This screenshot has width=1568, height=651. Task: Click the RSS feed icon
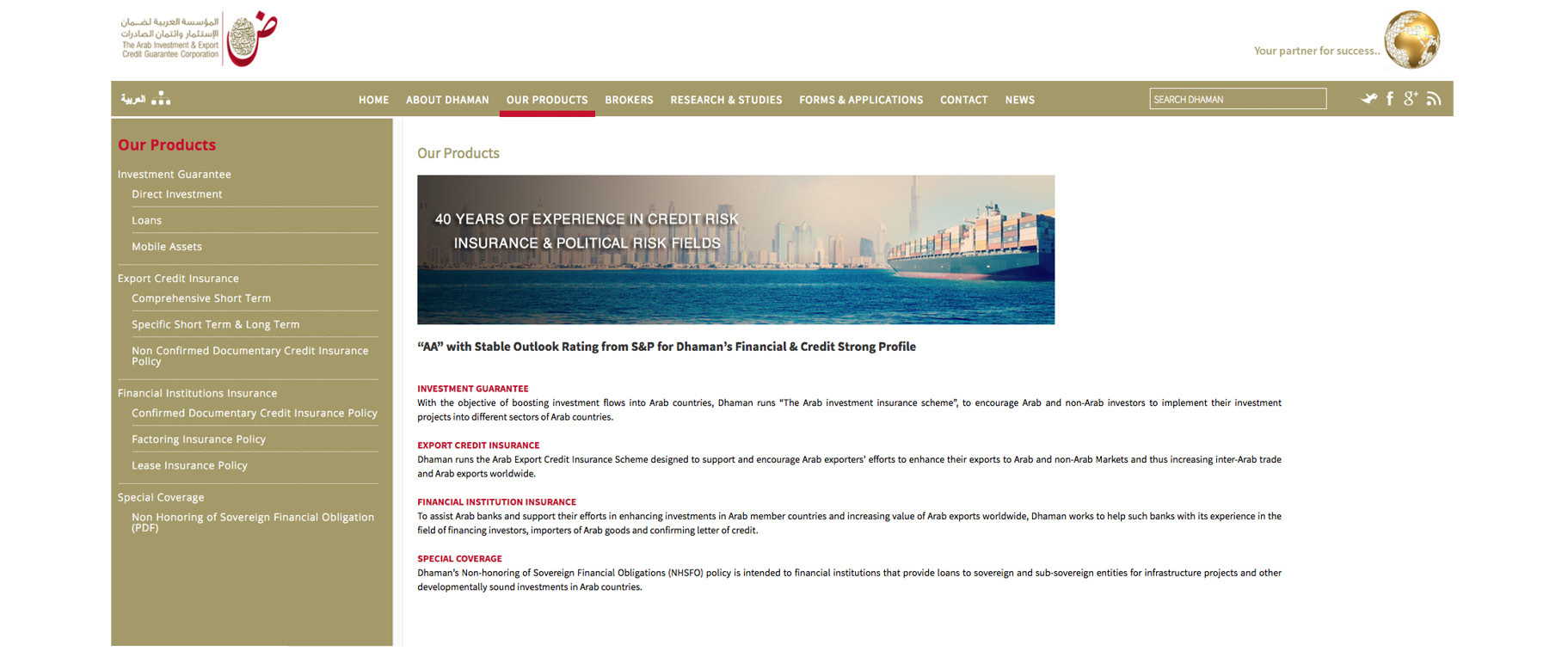coord(1434,99)
